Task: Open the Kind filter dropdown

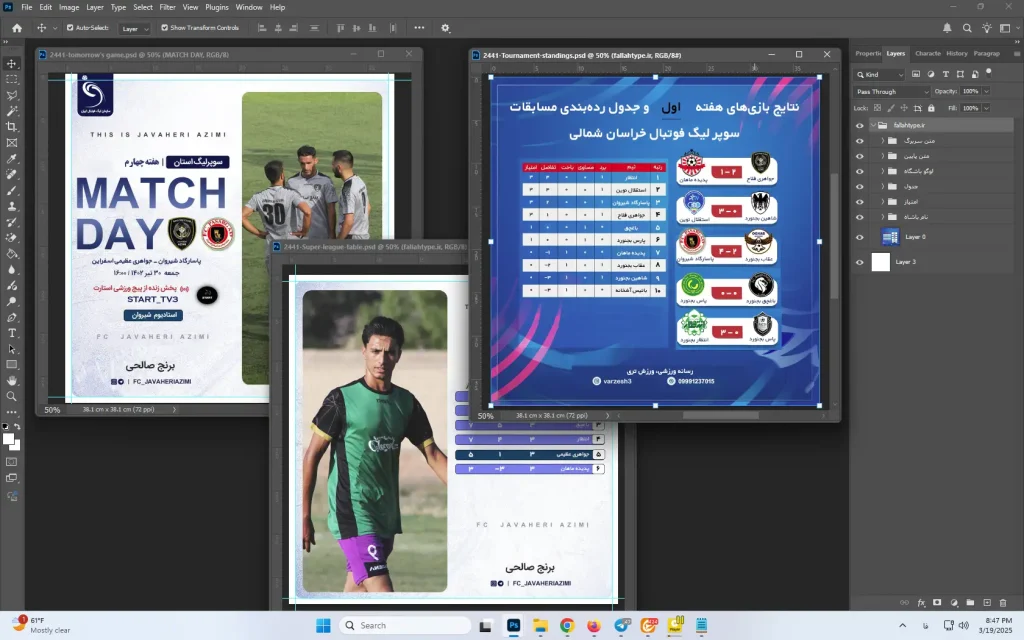Action: coord(880,74)
